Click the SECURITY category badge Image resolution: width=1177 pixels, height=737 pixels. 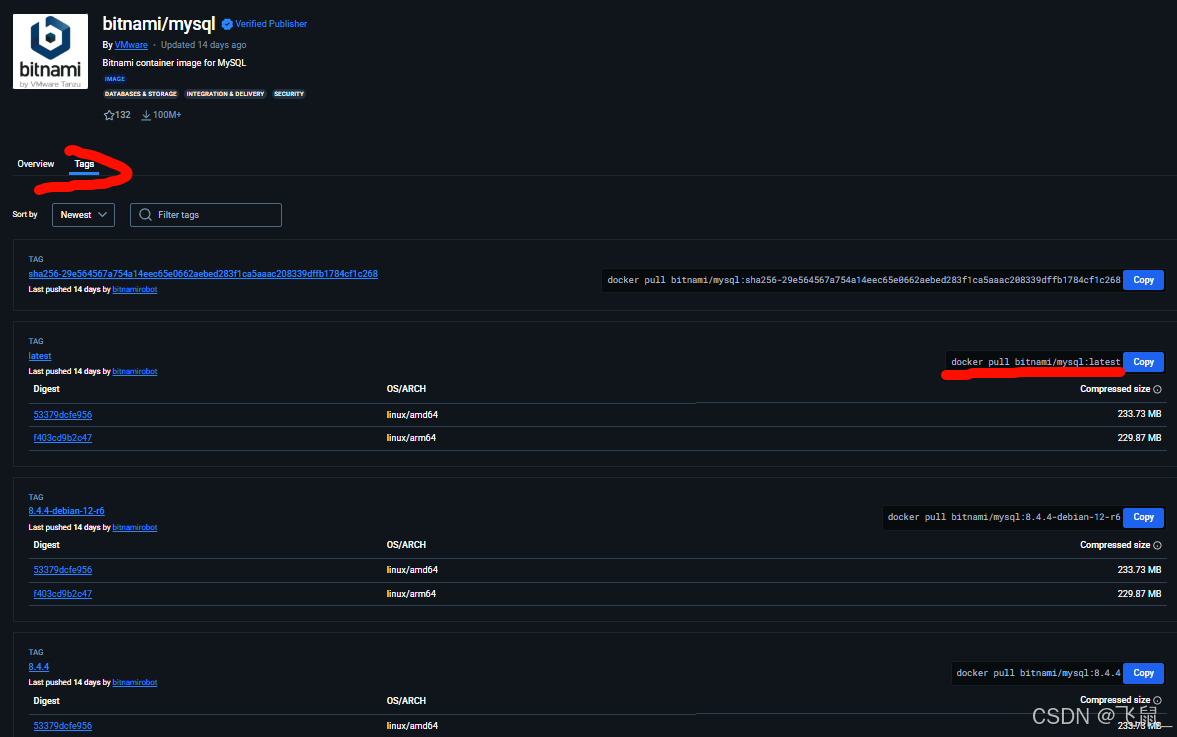(x=289, y=94)
